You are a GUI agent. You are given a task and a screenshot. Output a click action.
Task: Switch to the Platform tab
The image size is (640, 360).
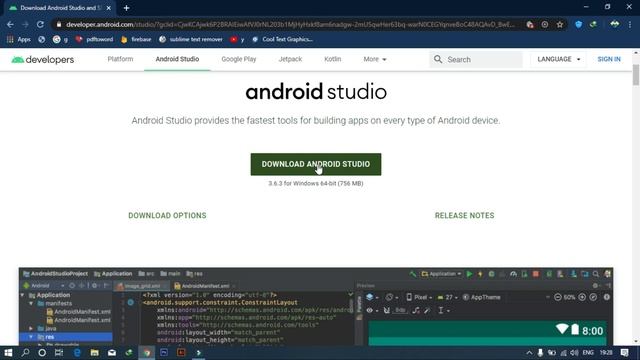[120, 59]
